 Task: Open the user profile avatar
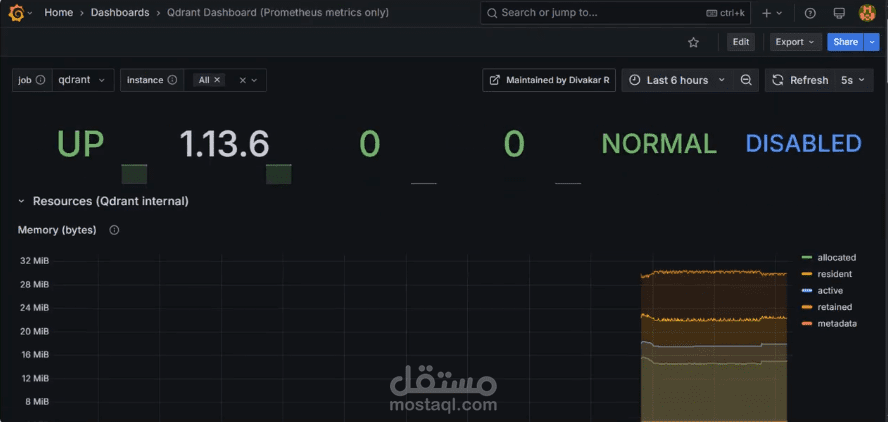(867, 12)
